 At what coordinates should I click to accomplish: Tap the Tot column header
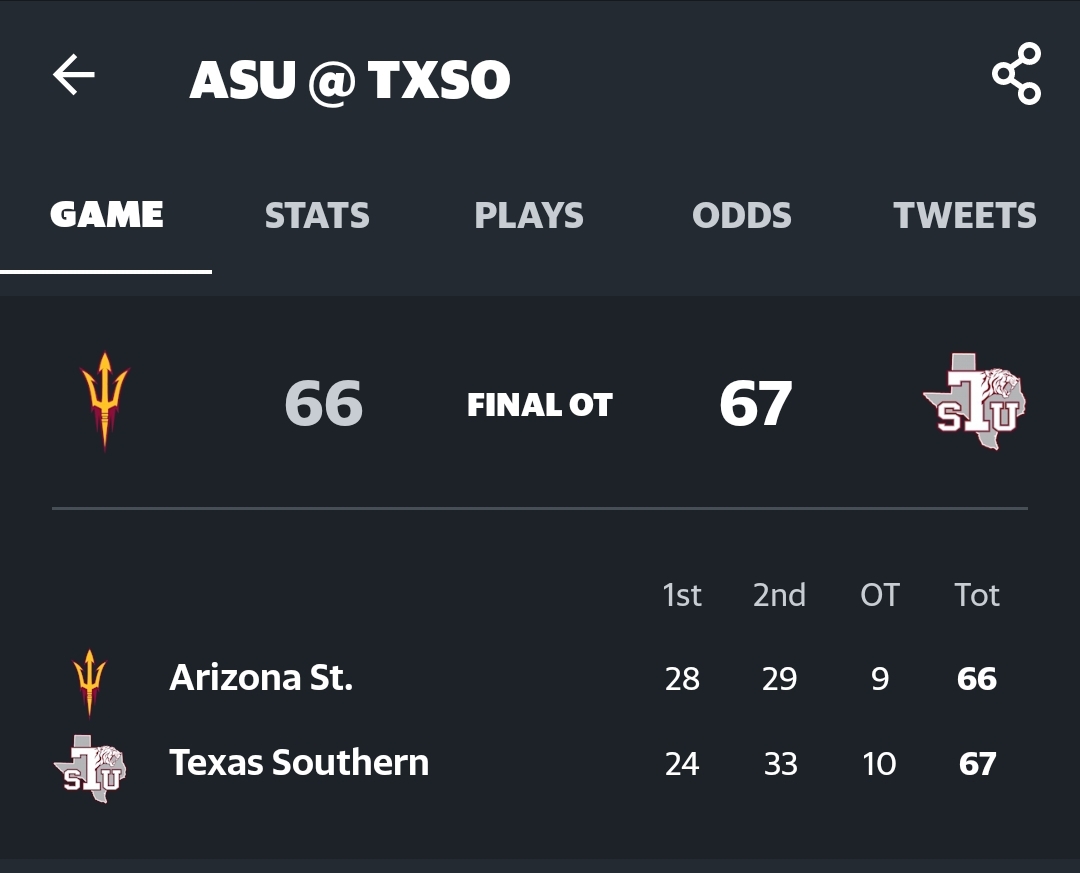977,595
